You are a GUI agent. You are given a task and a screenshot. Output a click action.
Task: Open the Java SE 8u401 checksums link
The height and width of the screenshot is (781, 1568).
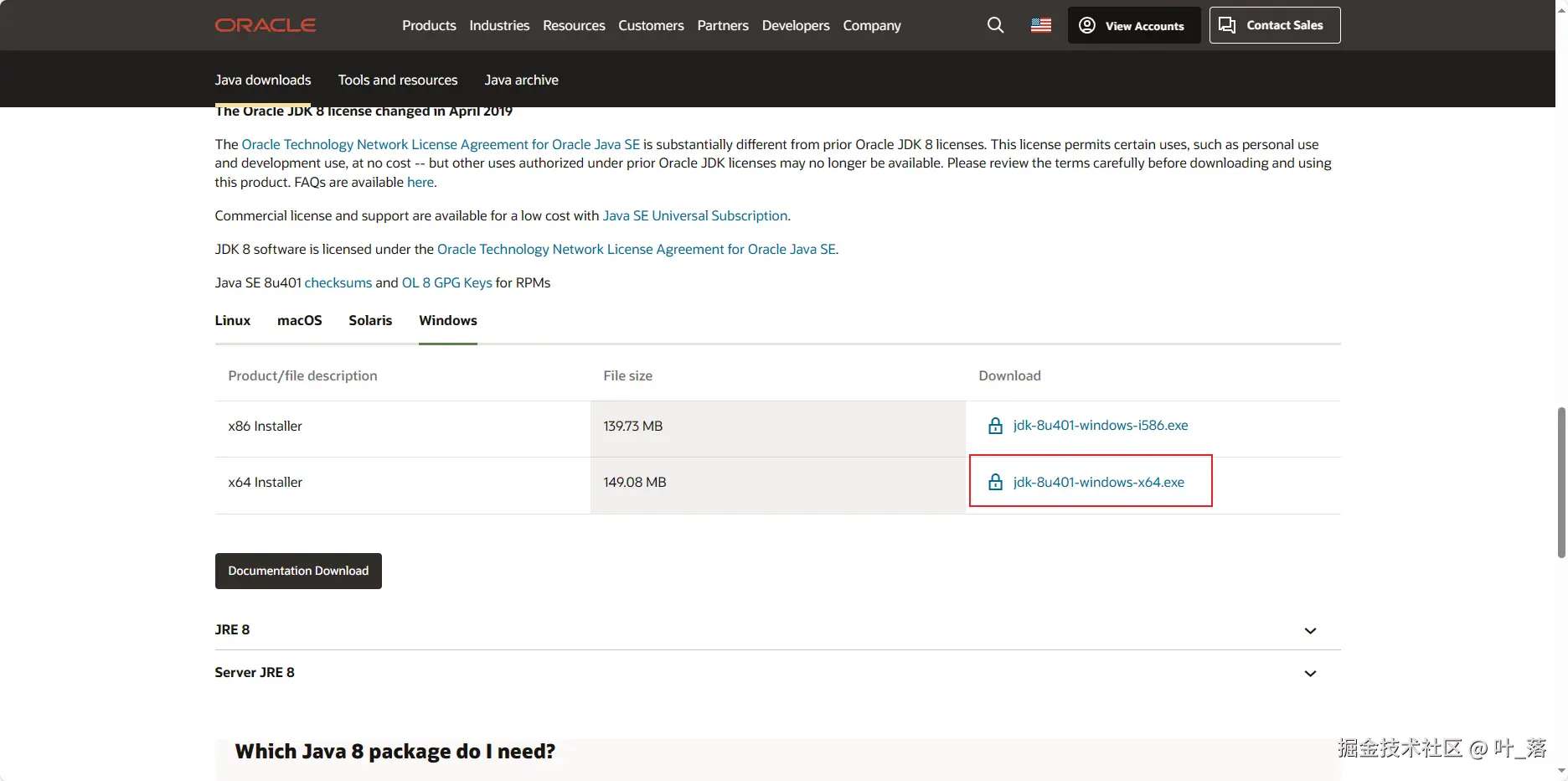[x=338, y=282]
